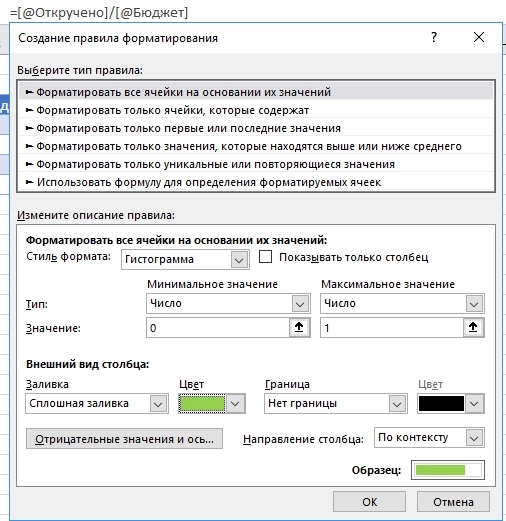Click the help question mark icon
The width and height of the screenshot is (506, 521).
(434, 37)
